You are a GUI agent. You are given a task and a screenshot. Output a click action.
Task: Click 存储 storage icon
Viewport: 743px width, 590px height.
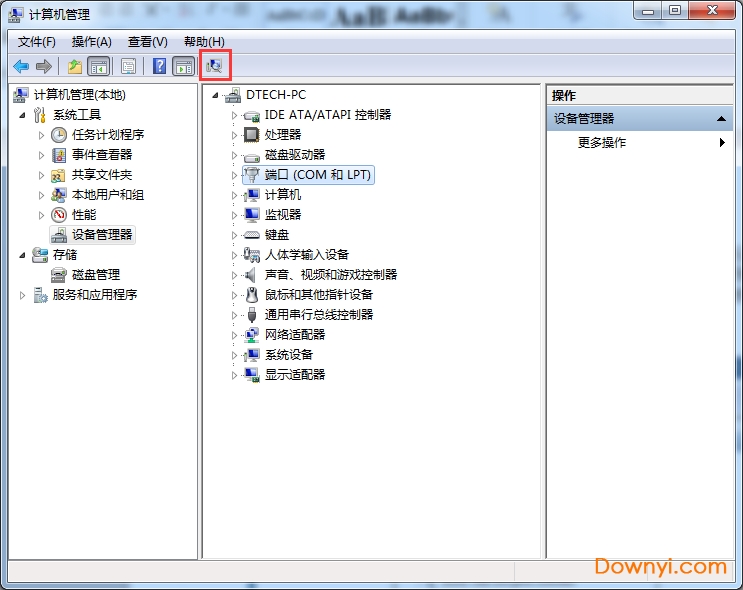point(40,255)
